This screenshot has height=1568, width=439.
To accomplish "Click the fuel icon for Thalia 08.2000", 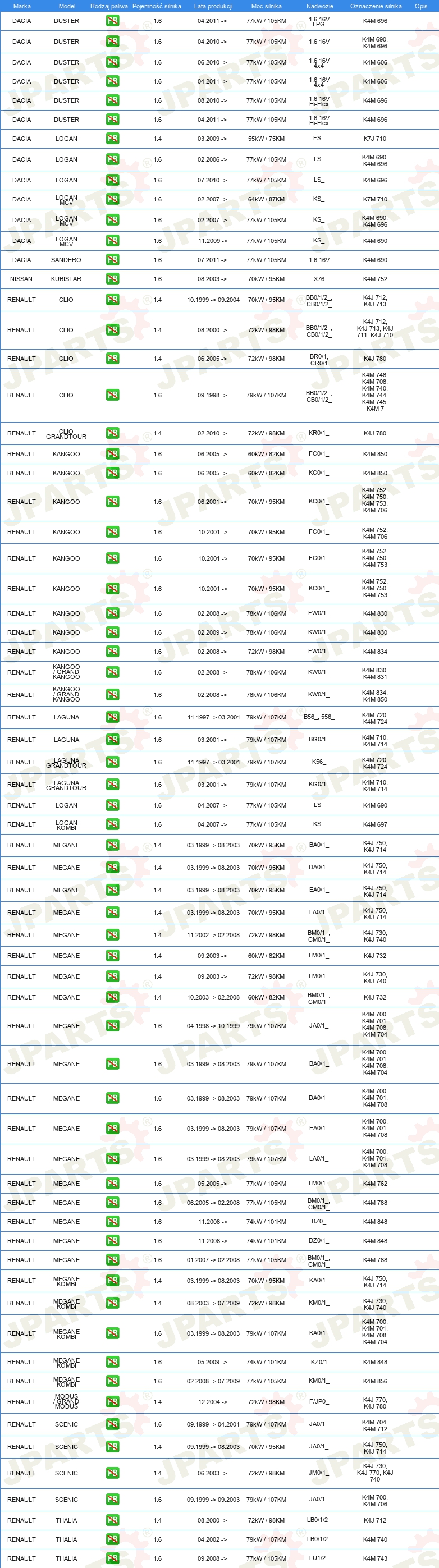I will [113, 1520].
